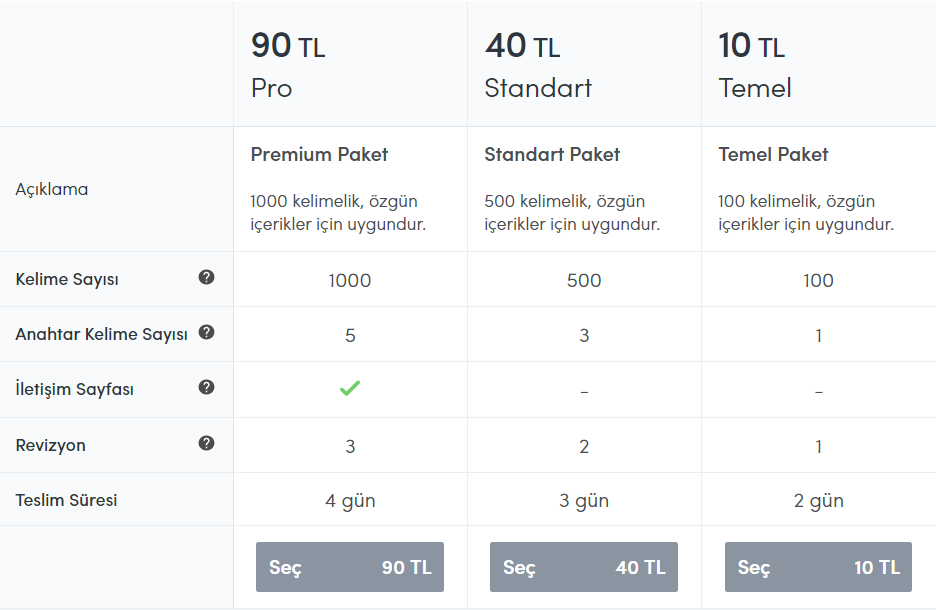Viewport: 936px width, 610px height.
Task: Select the 90 TL Pro package button
Action: (350, 567)
